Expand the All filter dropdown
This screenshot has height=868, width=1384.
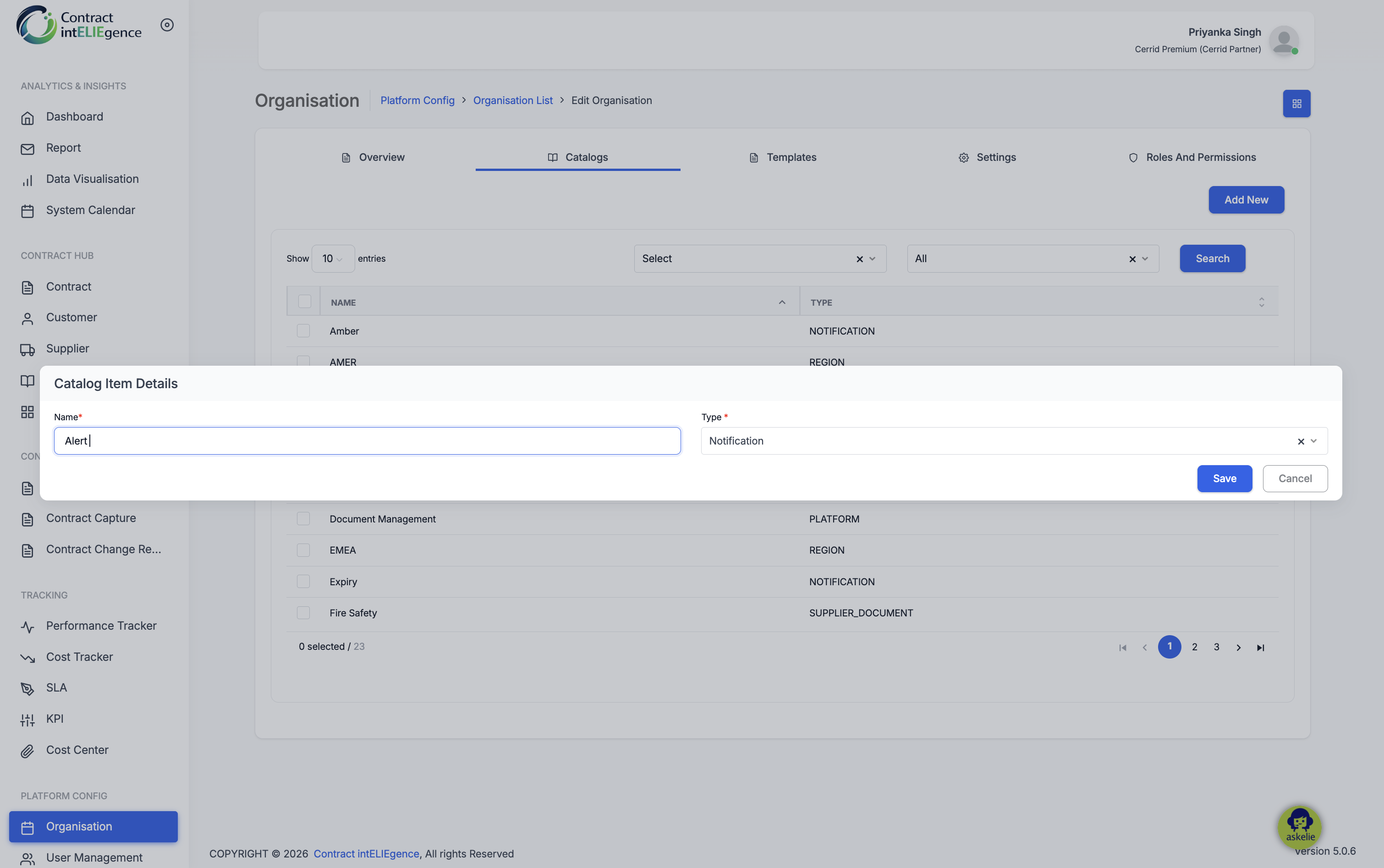click(x=1145, y=258)
